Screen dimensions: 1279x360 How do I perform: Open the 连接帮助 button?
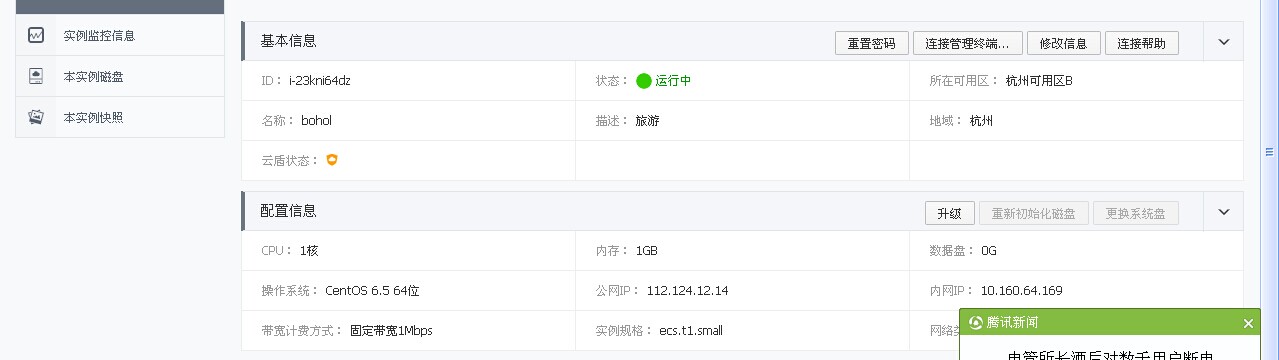[1142, 43]
